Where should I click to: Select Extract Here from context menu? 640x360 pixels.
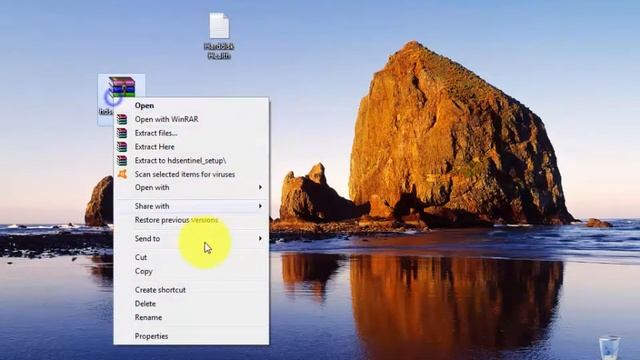[191, 147]
